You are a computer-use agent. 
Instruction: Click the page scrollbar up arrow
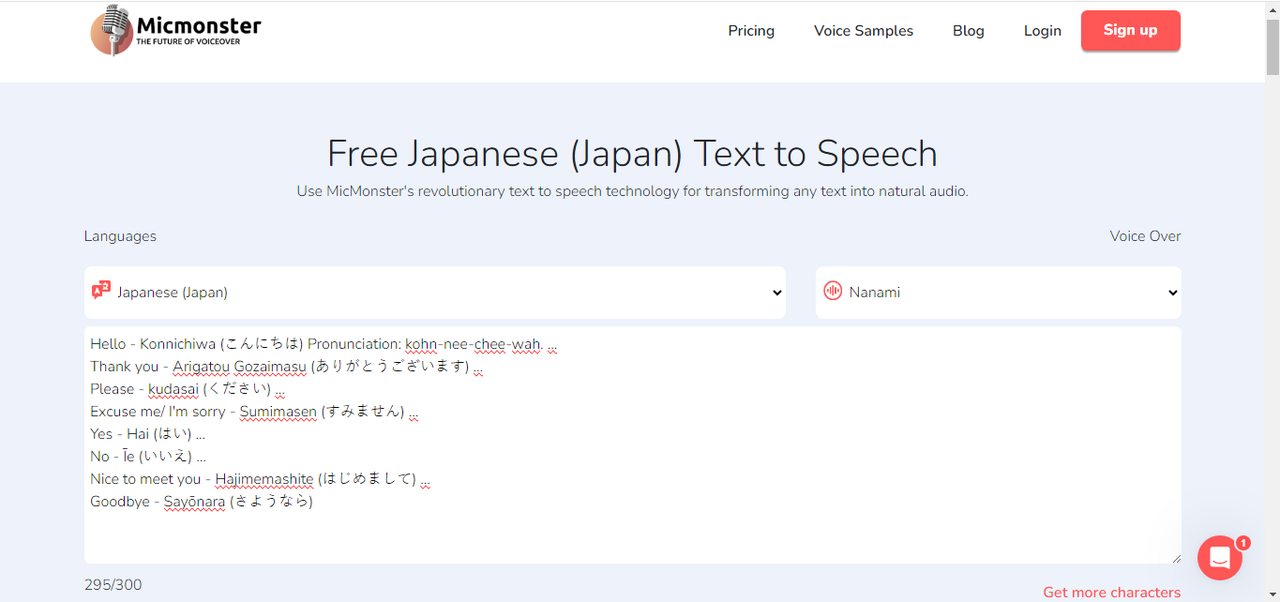(x=1272, y=8)
